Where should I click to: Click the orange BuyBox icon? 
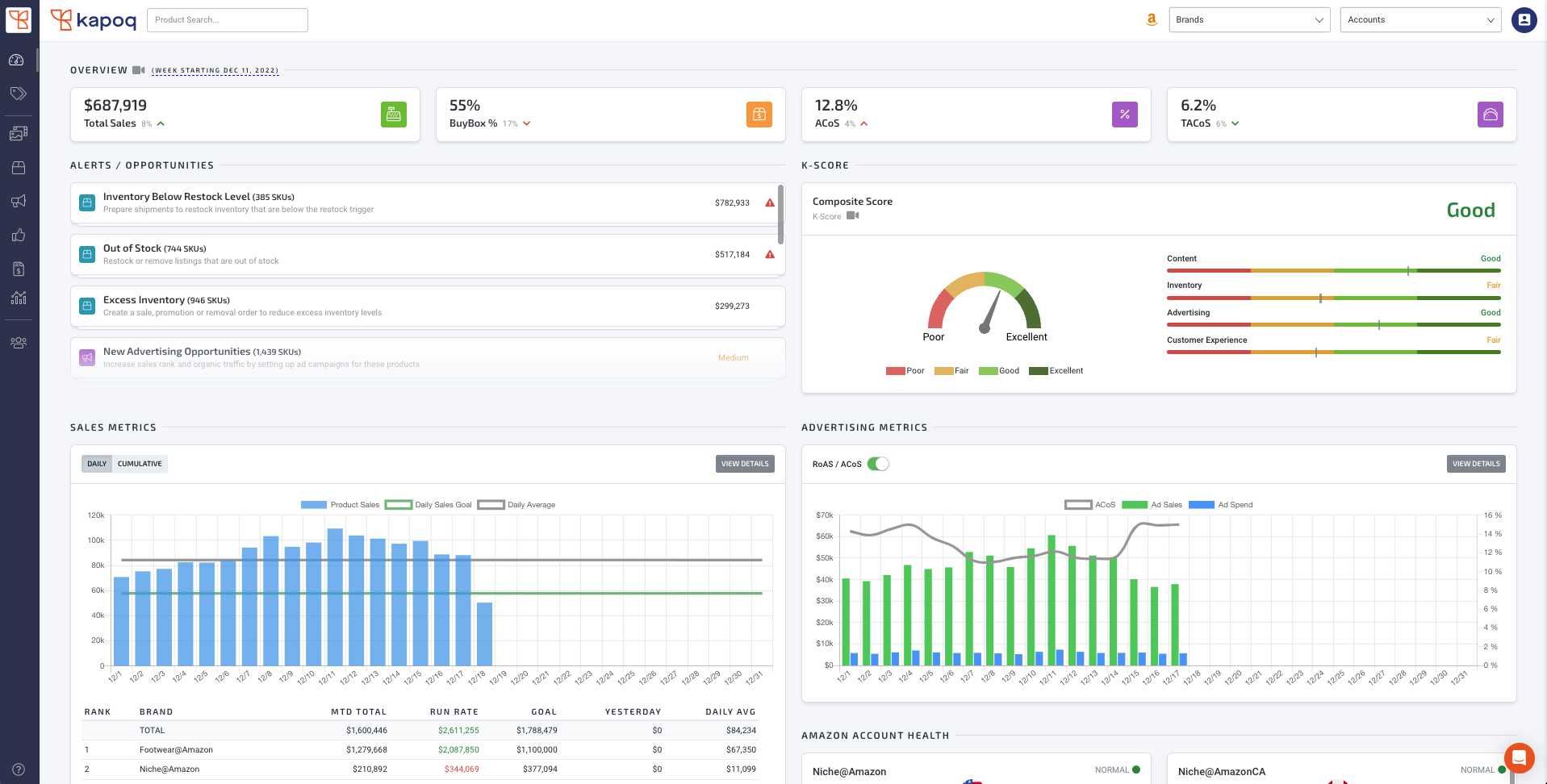tap(759, 115)
